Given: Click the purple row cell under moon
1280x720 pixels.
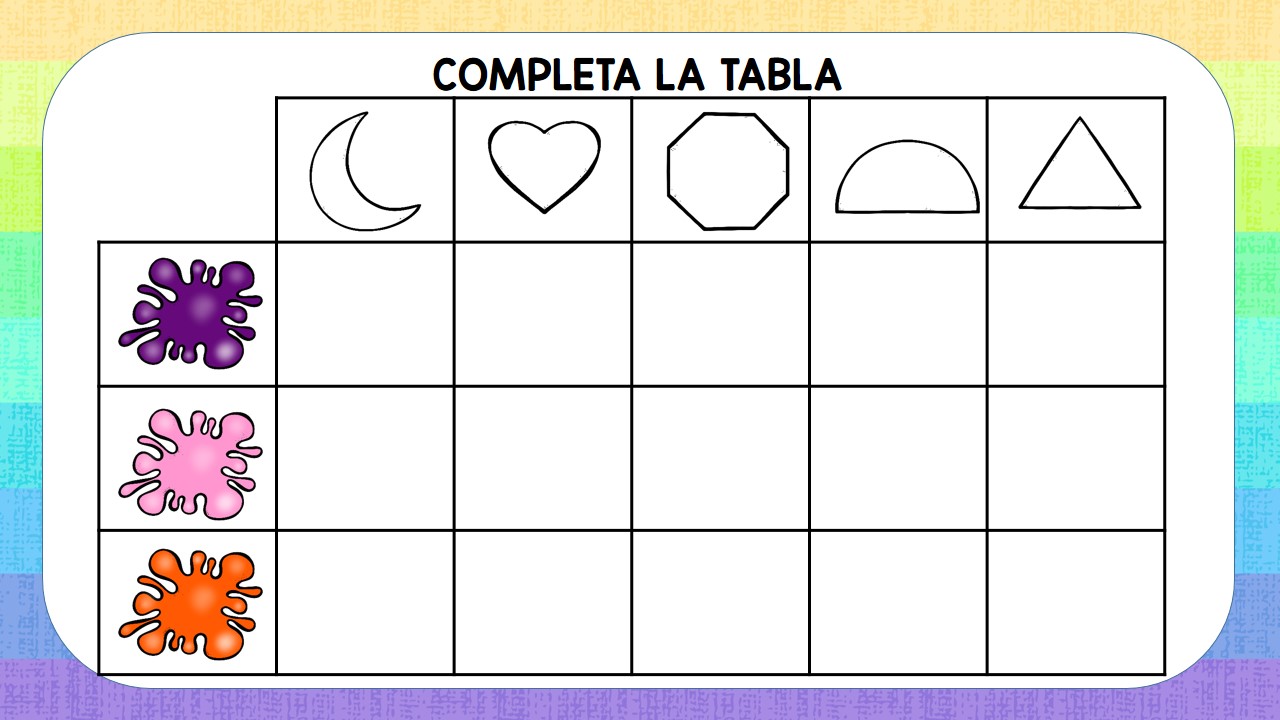Looking at the screenshot, I should (365, 314).
